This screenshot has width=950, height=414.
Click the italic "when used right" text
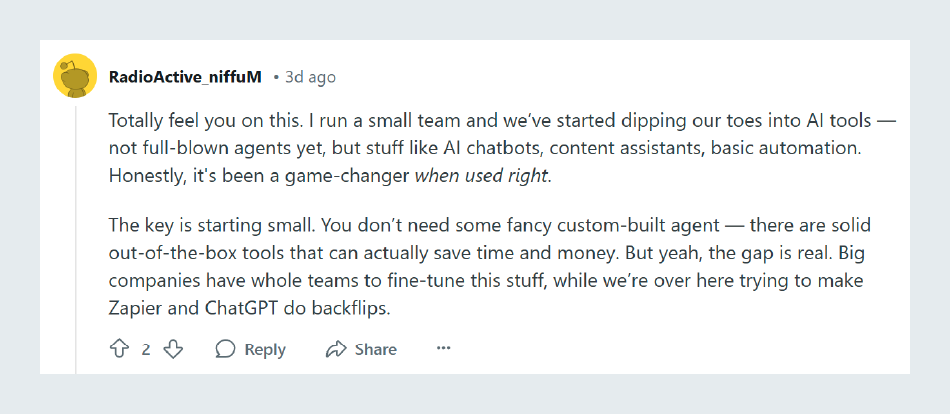click(x=482, y=177)
